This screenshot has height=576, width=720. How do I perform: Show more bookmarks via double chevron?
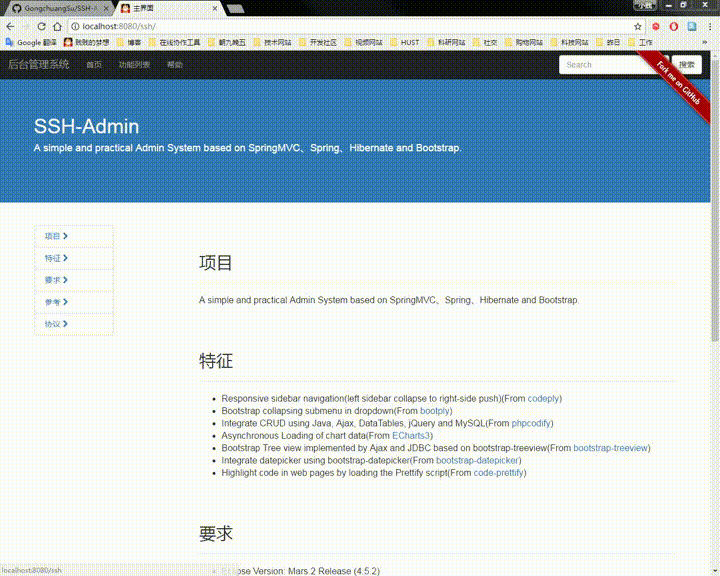[704, 42]
